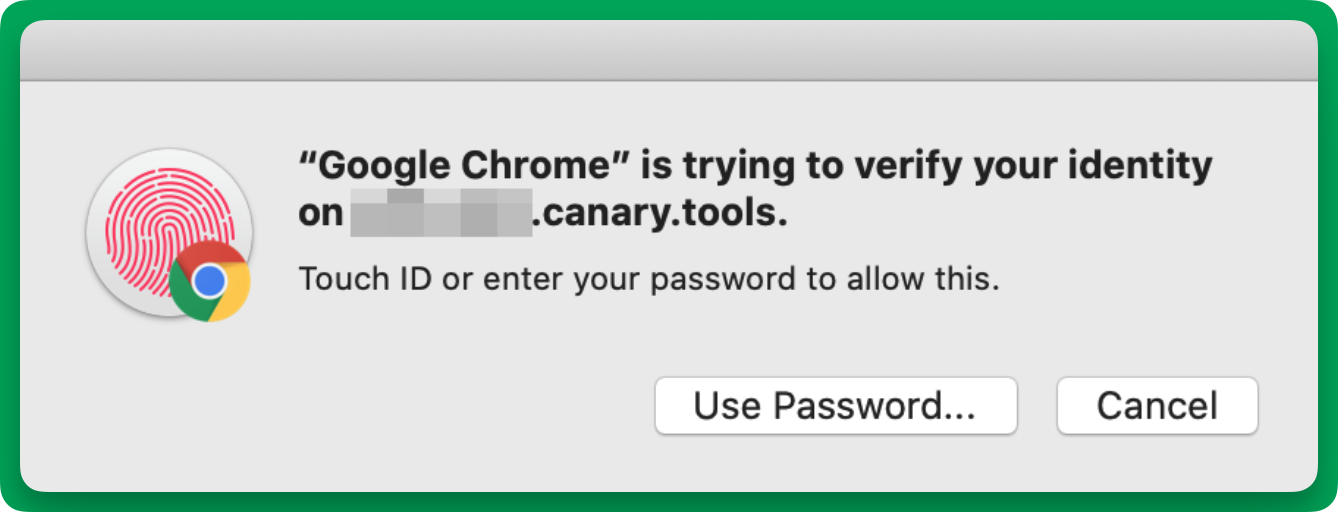1338x512 pixels.
Task: Click the empty area left of Use Password
Action: pos(400,406)
